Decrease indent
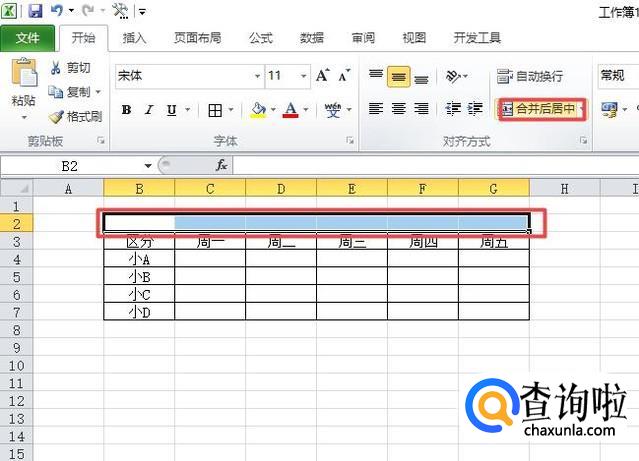The width and height of the screenshot is (639, 461). point(453,108)
